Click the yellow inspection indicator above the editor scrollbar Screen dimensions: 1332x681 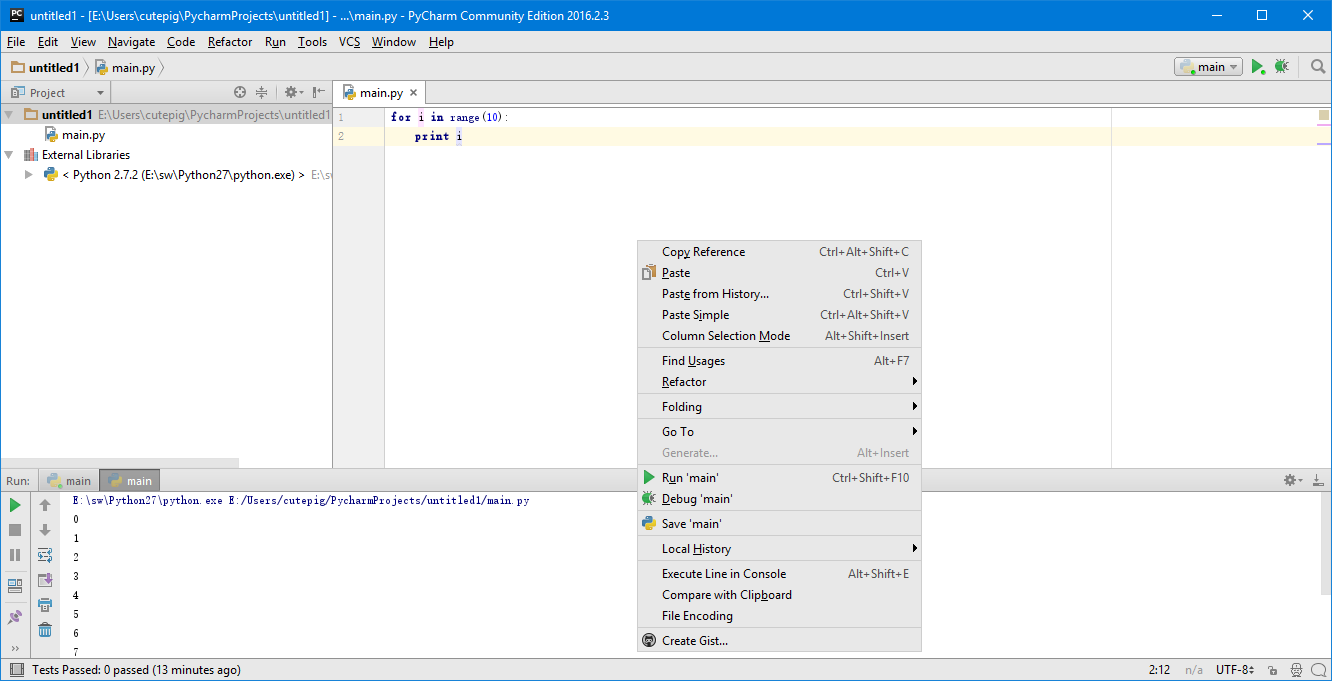(1323, 116)
